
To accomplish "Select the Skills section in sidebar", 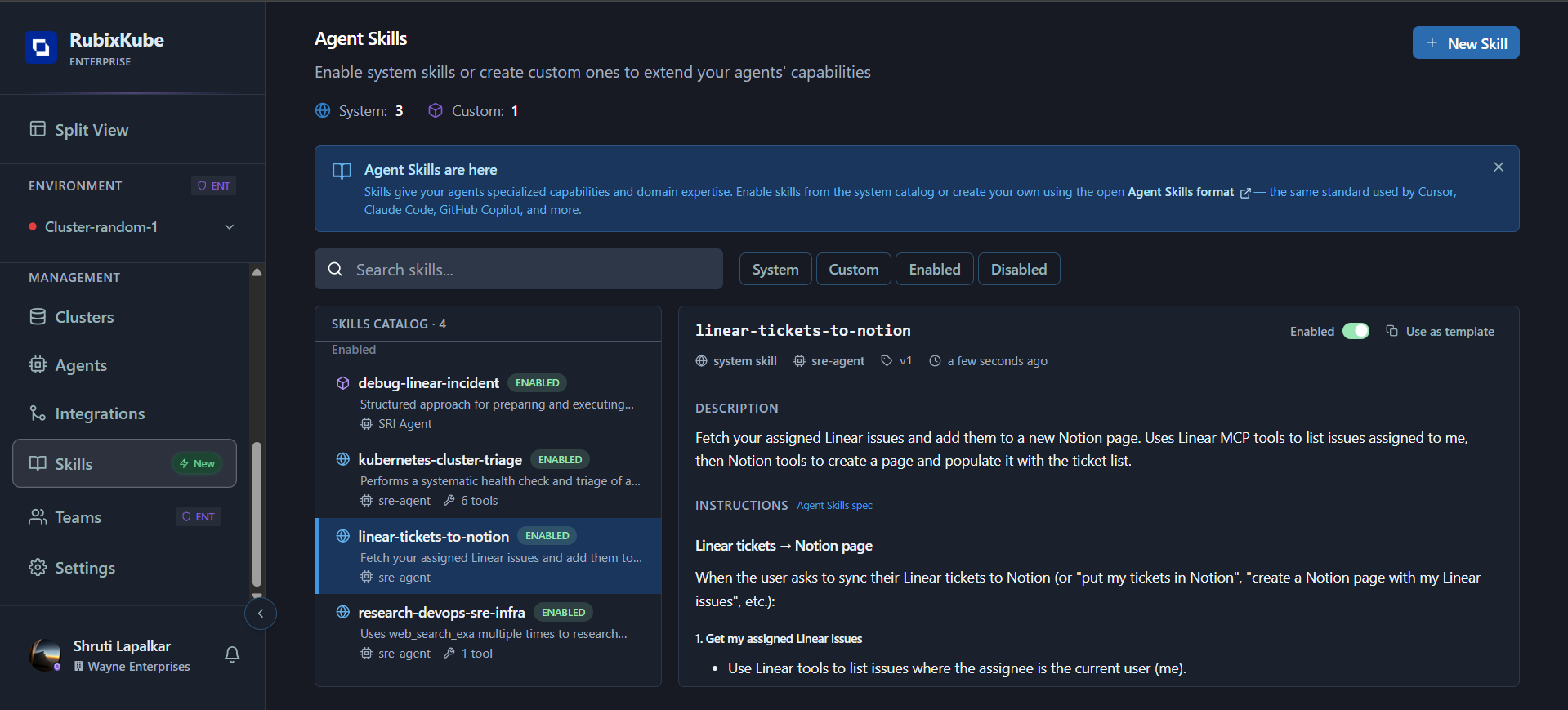I will tap(75, 463).
